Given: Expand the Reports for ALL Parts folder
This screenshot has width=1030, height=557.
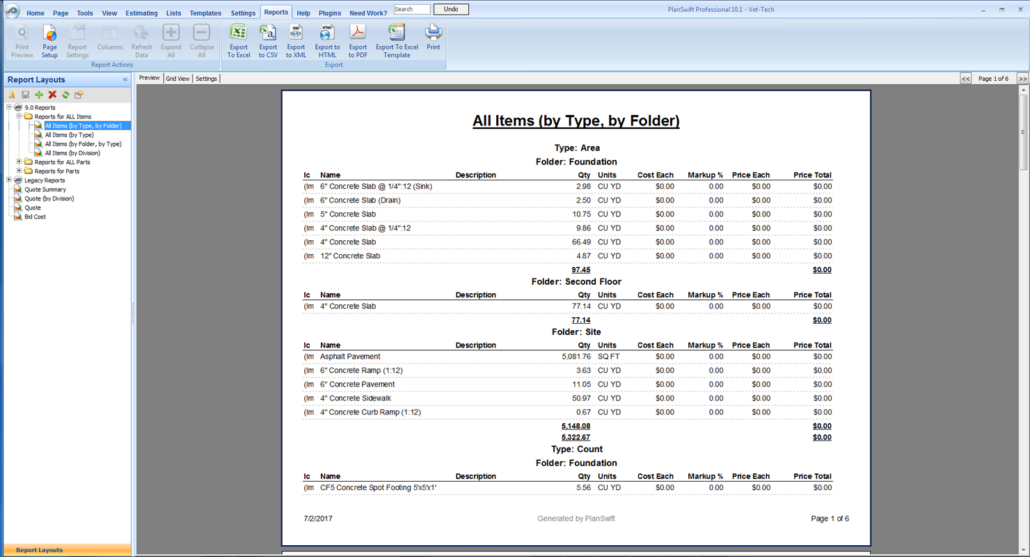Looking at the screenshot, I should 19,162.
